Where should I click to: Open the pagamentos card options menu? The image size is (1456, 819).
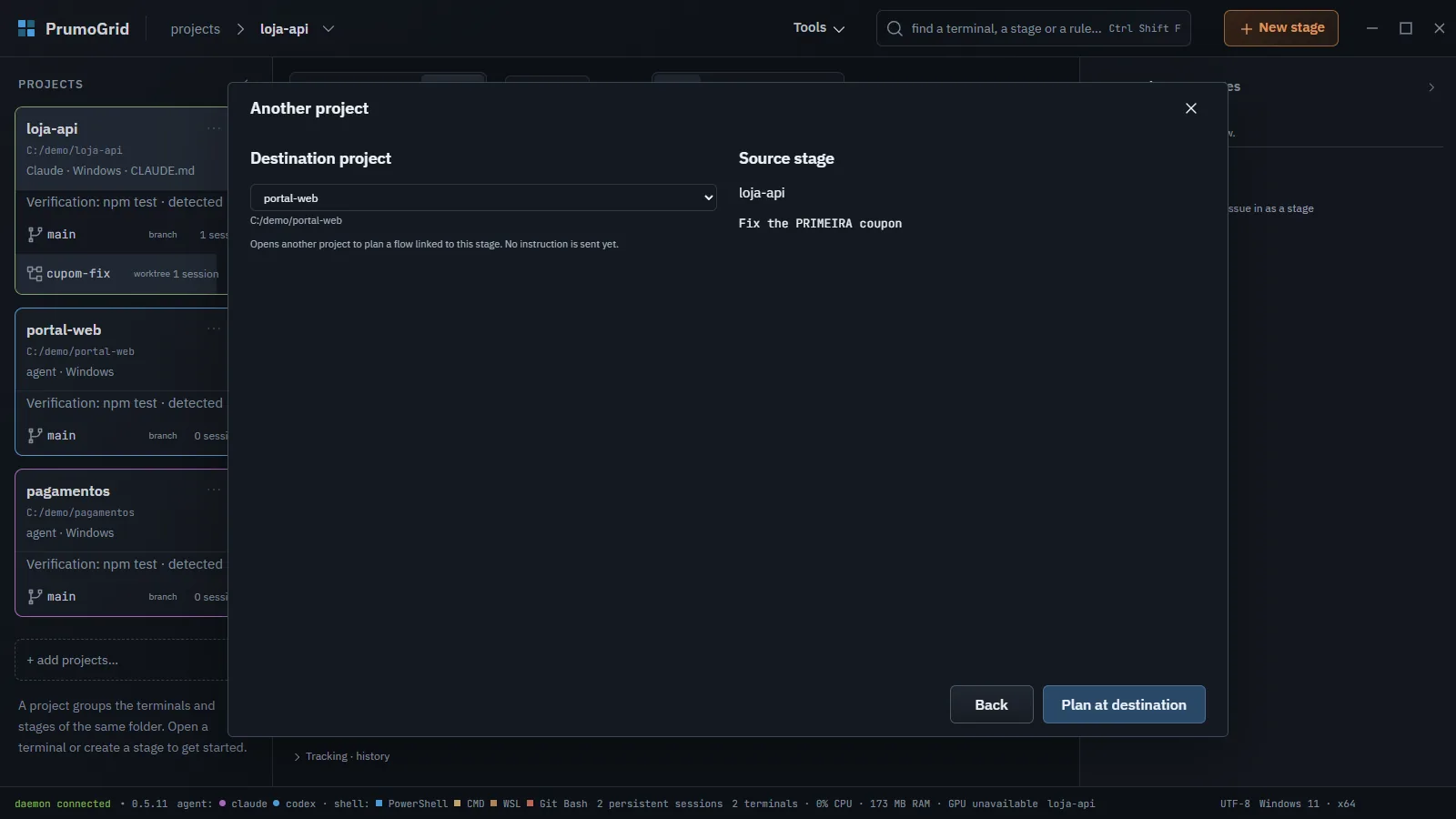(x=214, y=490)
